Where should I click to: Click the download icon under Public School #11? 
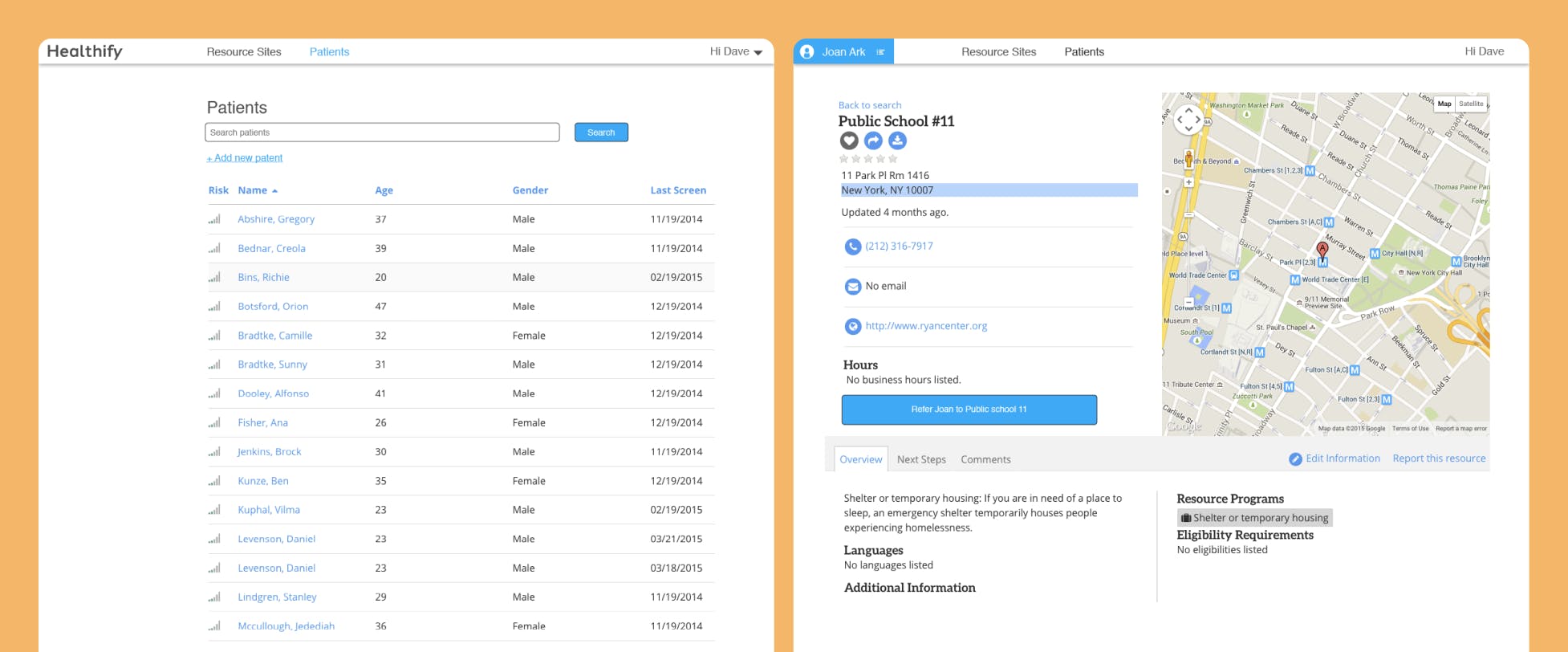[897, 141]
